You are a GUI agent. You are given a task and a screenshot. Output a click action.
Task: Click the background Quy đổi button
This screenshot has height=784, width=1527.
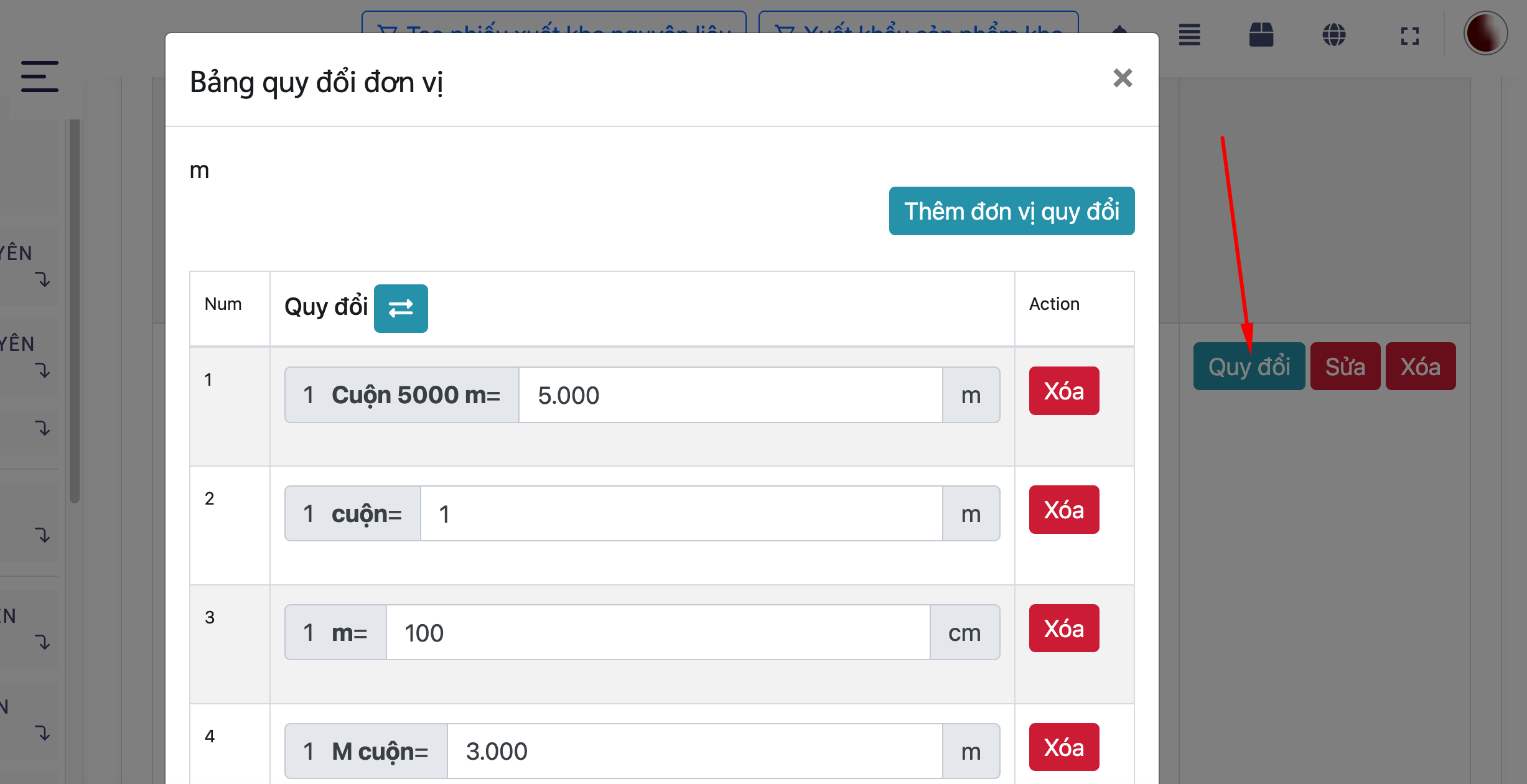(1249, 366)
